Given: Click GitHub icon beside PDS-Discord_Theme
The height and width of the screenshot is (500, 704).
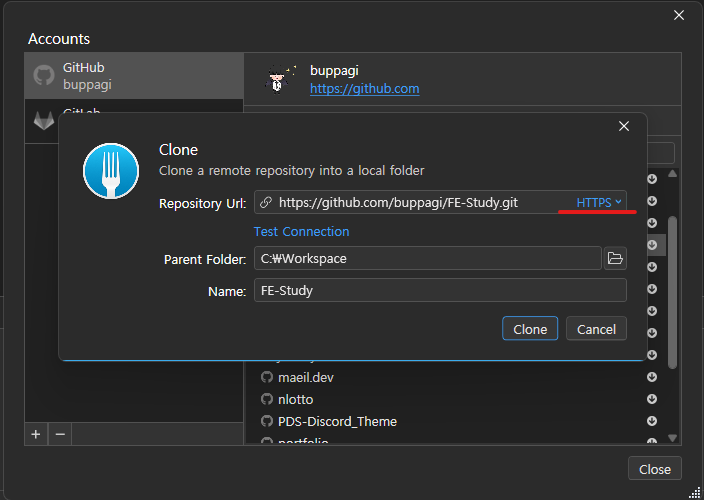Looking at the screenshot, I should 267,421.
